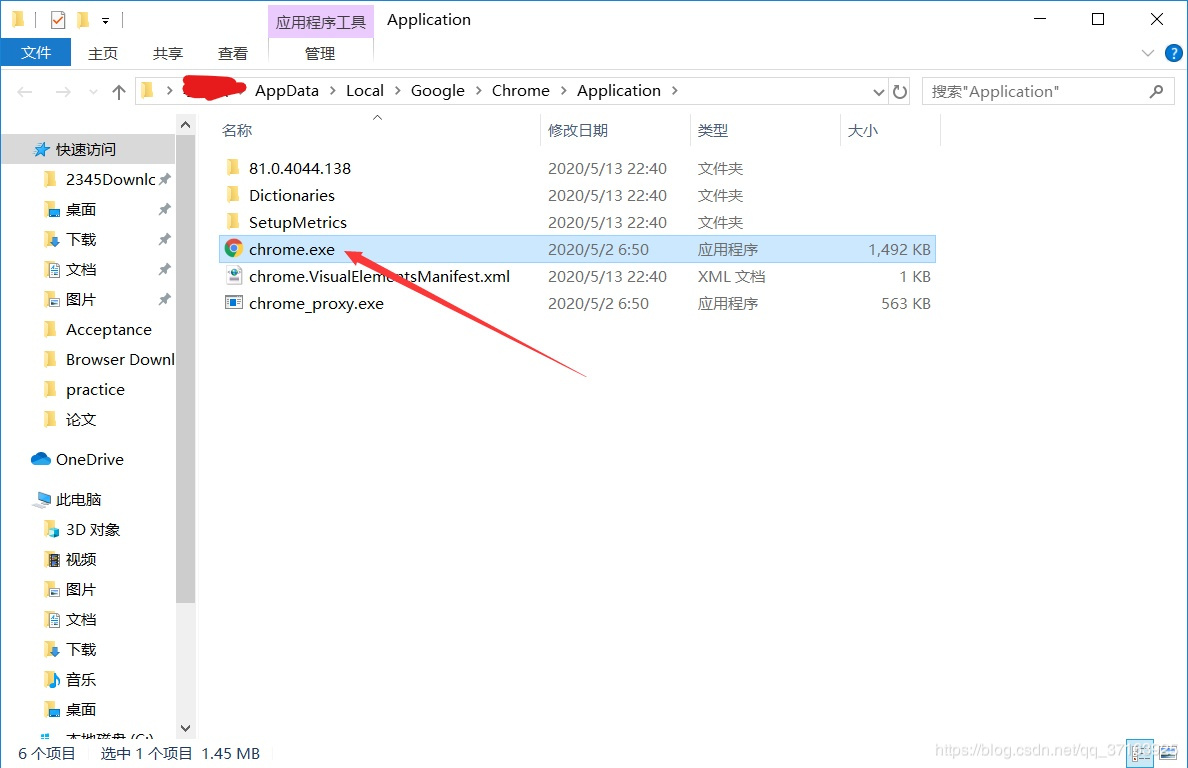Switch to the 查看 ribbon tab

click(x=232, y=53)
